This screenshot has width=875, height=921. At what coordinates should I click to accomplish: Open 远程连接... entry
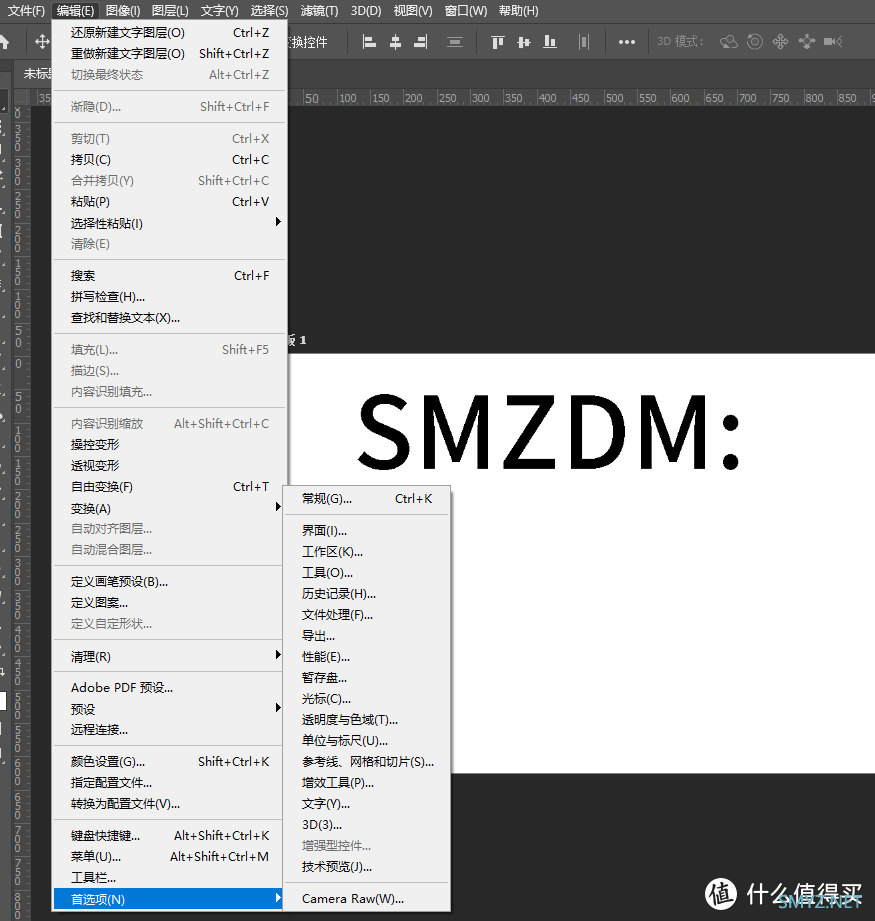(169, 730)
